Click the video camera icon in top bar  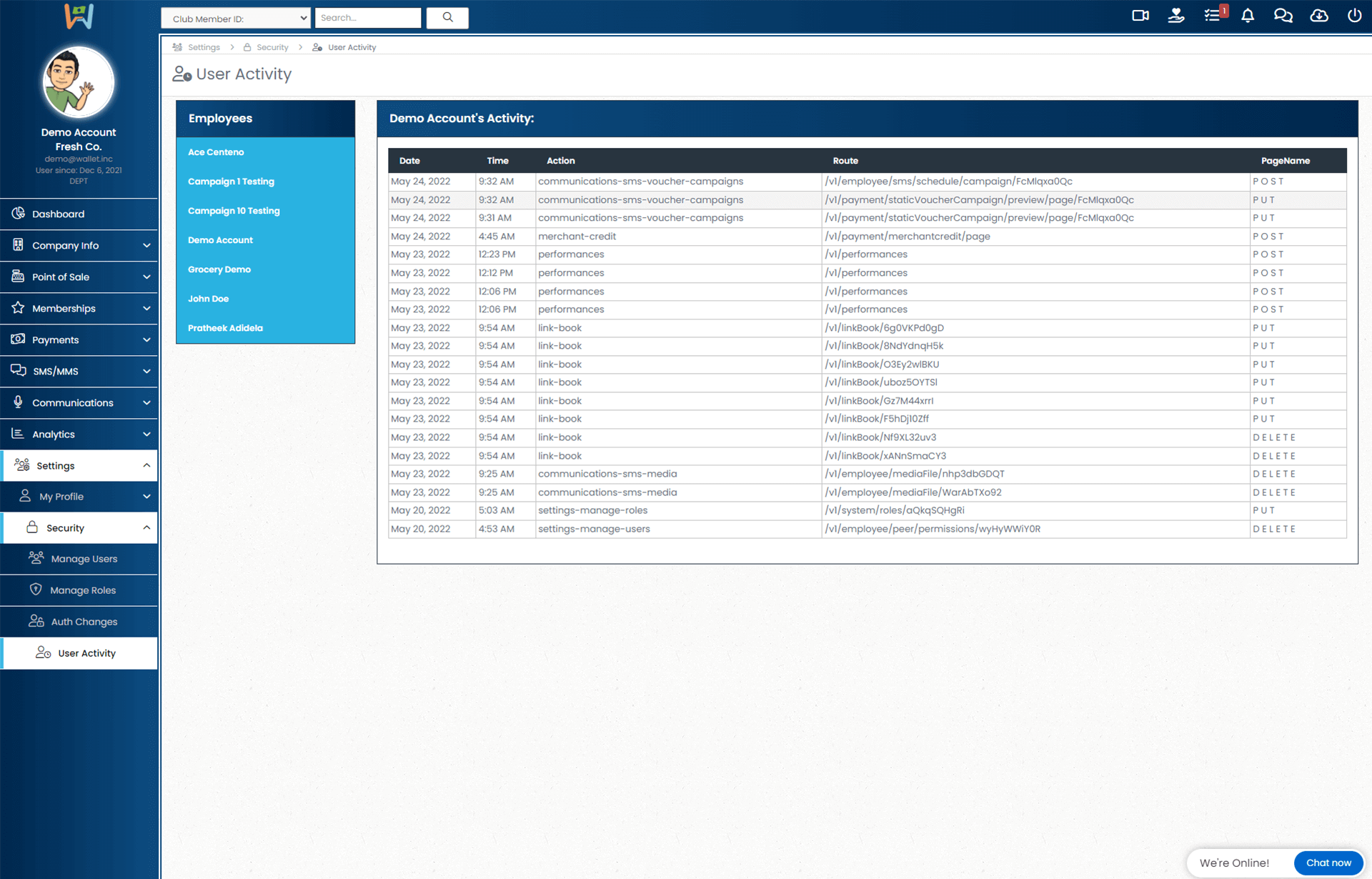(1140, 16)
